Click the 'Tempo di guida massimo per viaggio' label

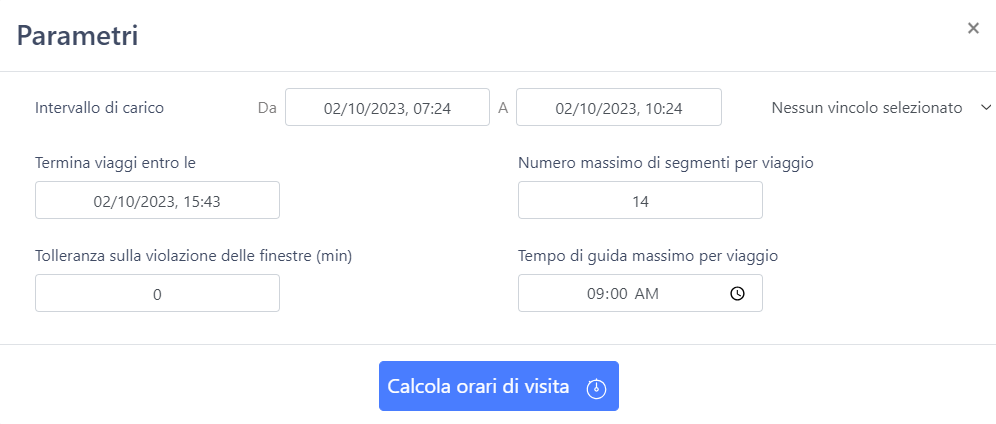(x=649, y=256)
